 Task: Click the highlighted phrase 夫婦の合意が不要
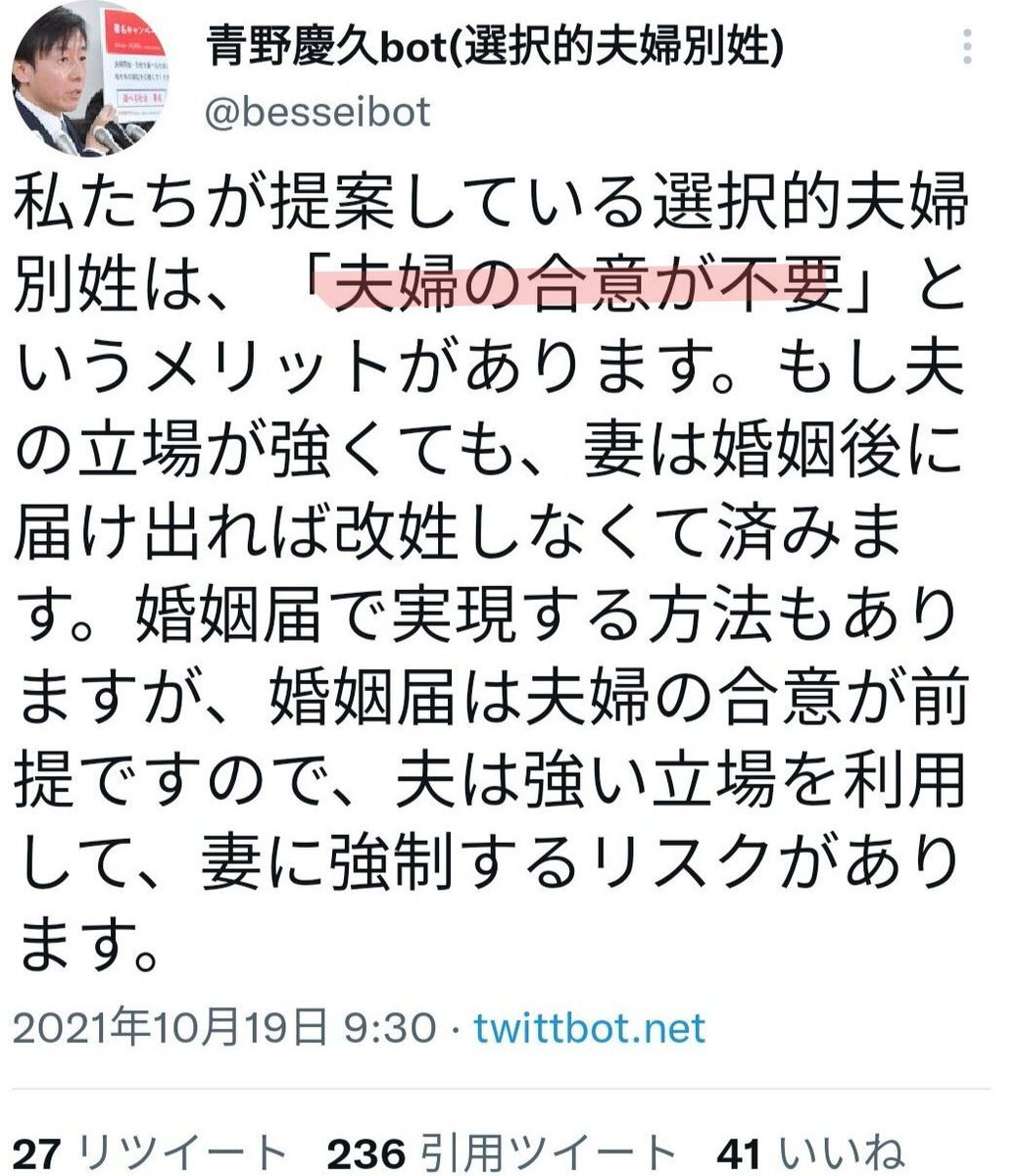click(588, 287)
